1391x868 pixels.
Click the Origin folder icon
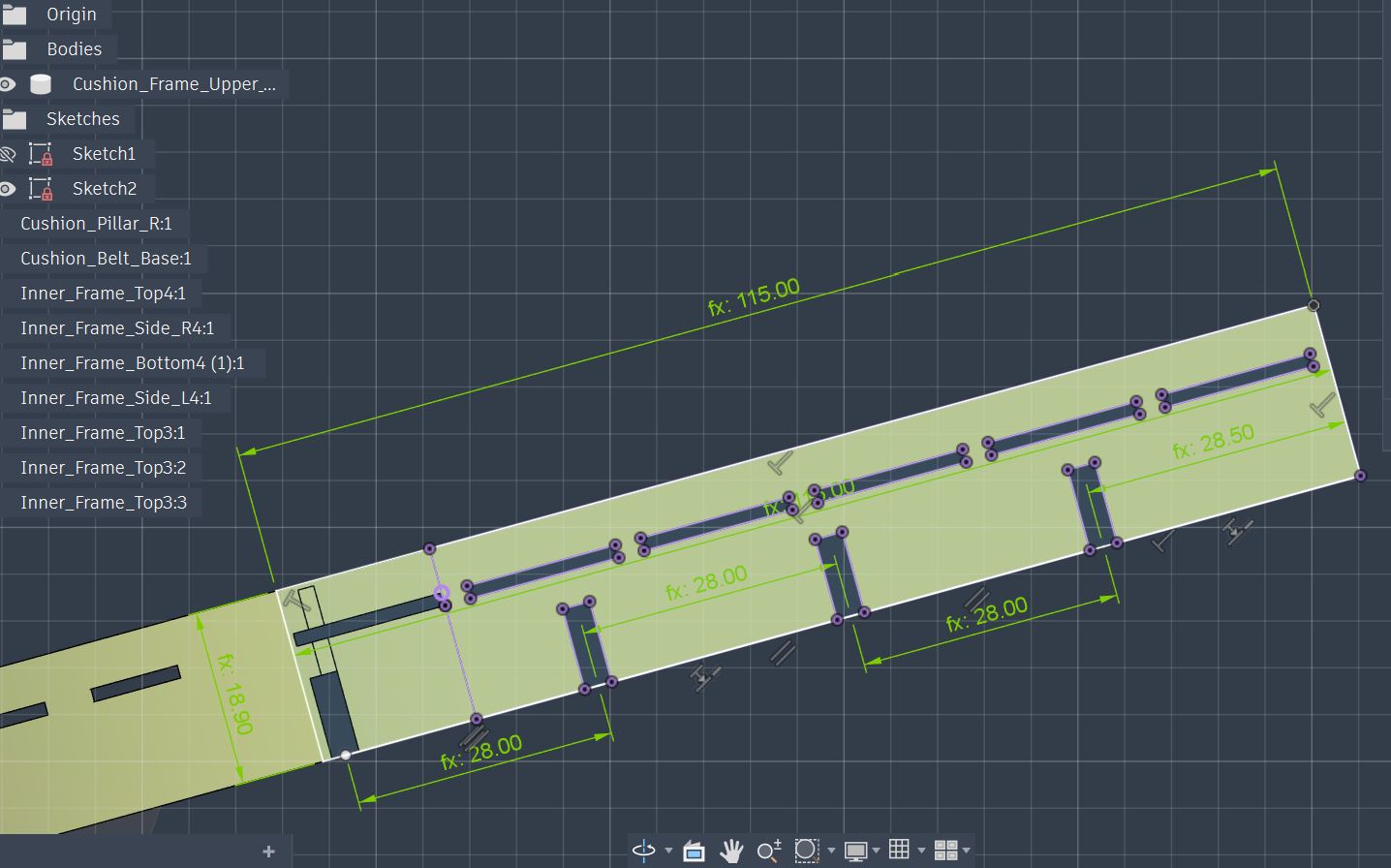[14, 15]
